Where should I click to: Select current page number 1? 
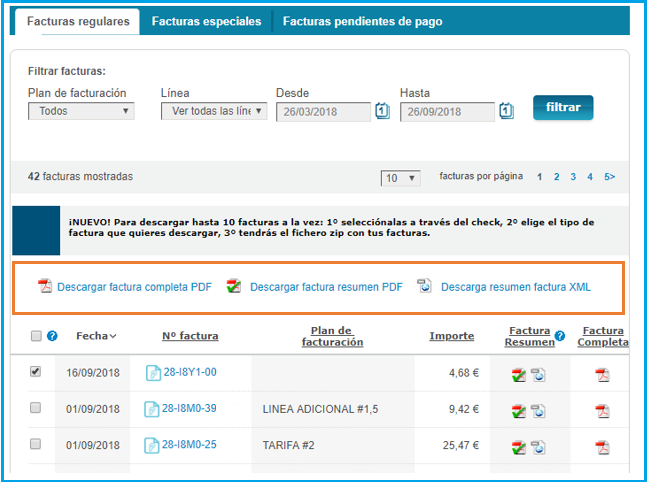539,177
